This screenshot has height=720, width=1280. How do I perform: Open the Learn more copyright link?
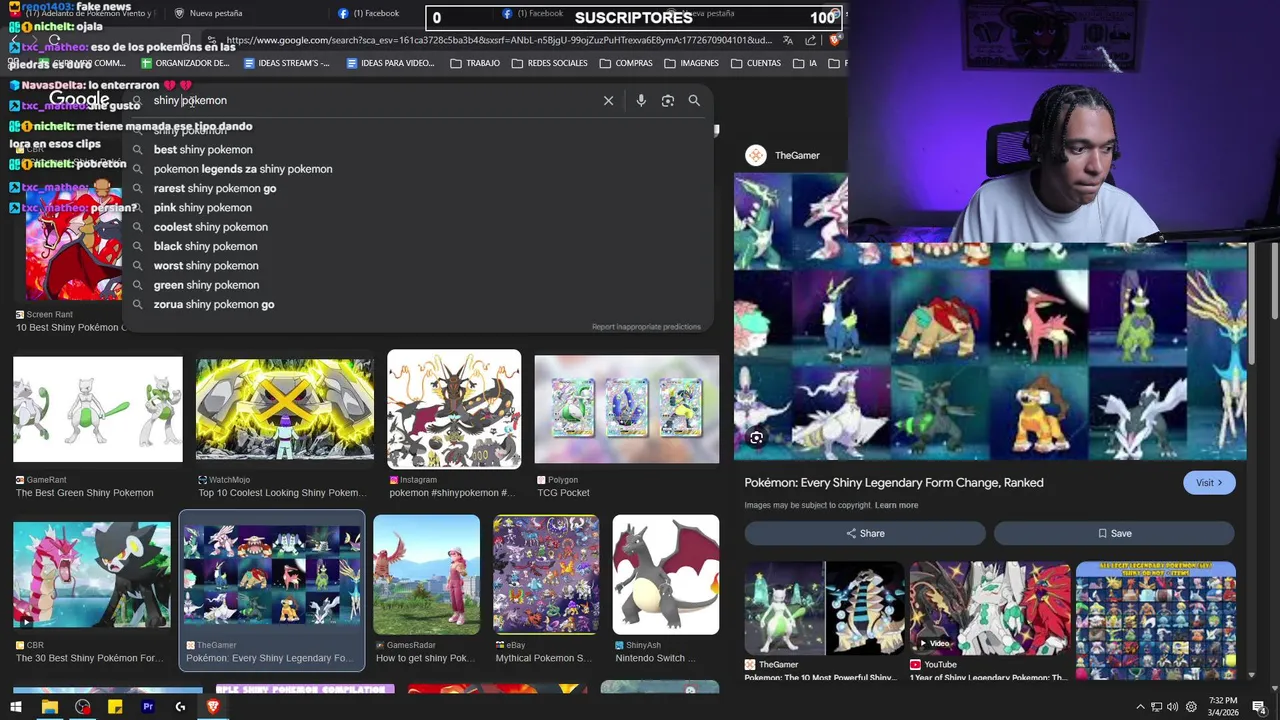pyautogui.click(x=896, y=505)
